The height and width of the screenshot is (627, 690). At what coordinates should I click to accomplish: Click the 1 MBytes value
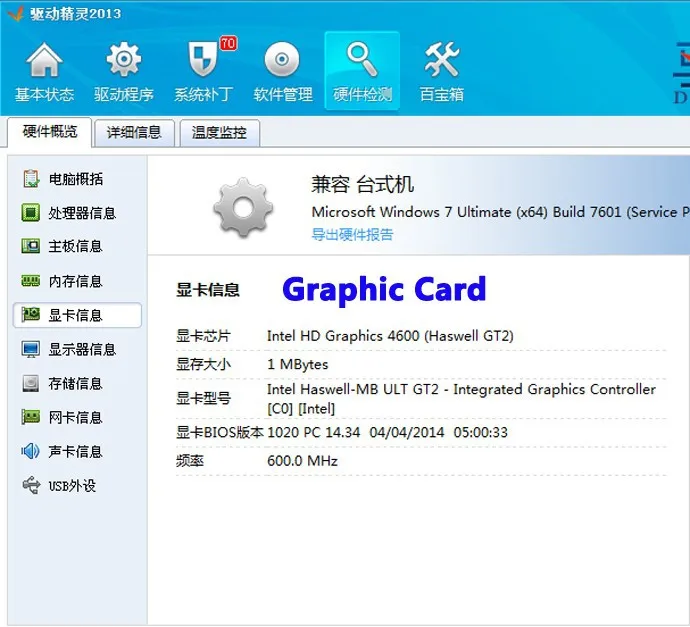coord(297,364)
